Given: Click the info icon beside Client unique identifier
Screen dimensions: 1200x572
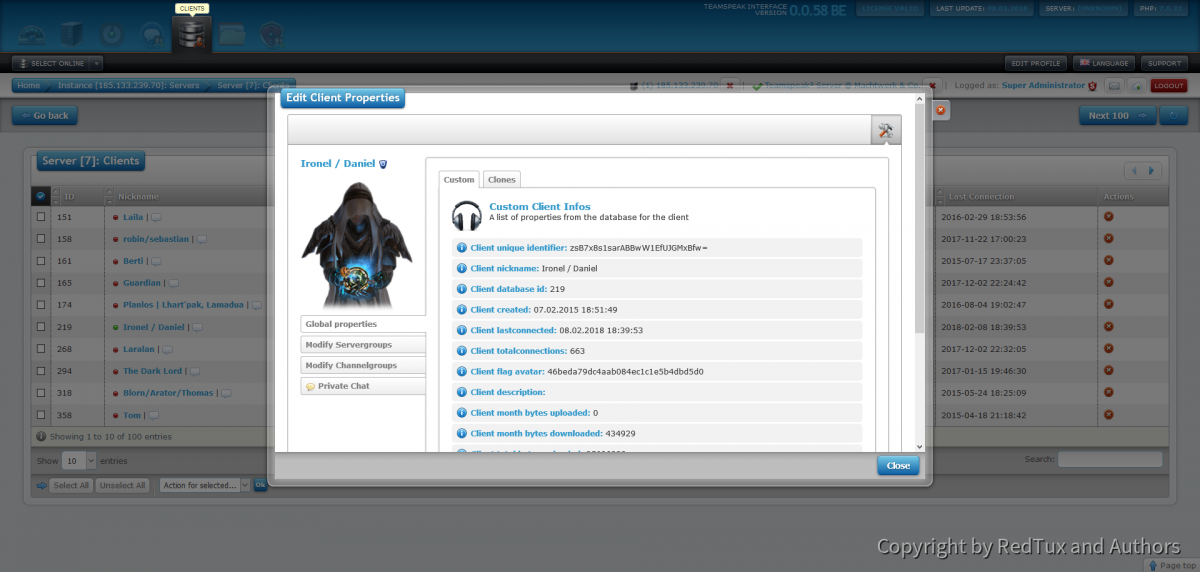Looking at the screenshot, I should pyautogui.click(x=462, y=247).
